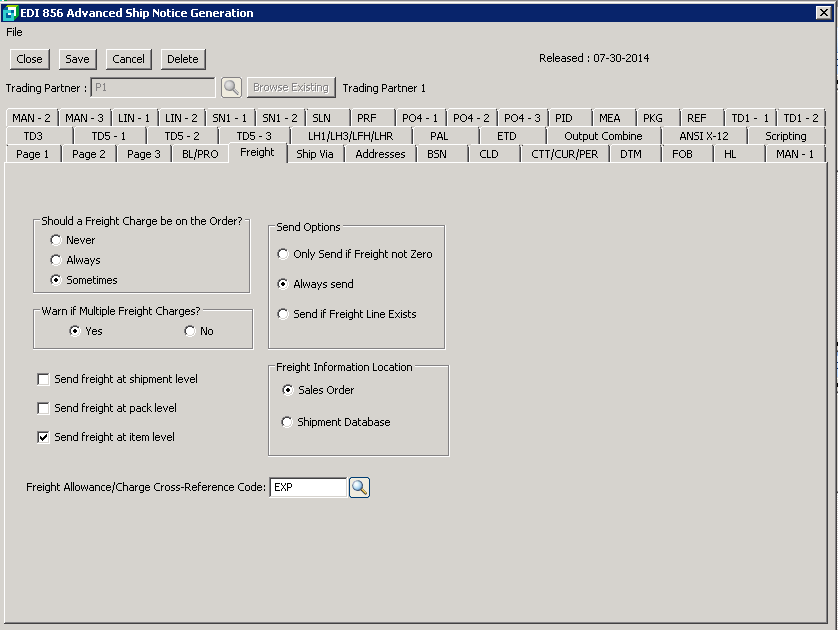Viewport: 838px width, 630px height.
Task: Click the application icon in title bar
Action: pos(10,13)
